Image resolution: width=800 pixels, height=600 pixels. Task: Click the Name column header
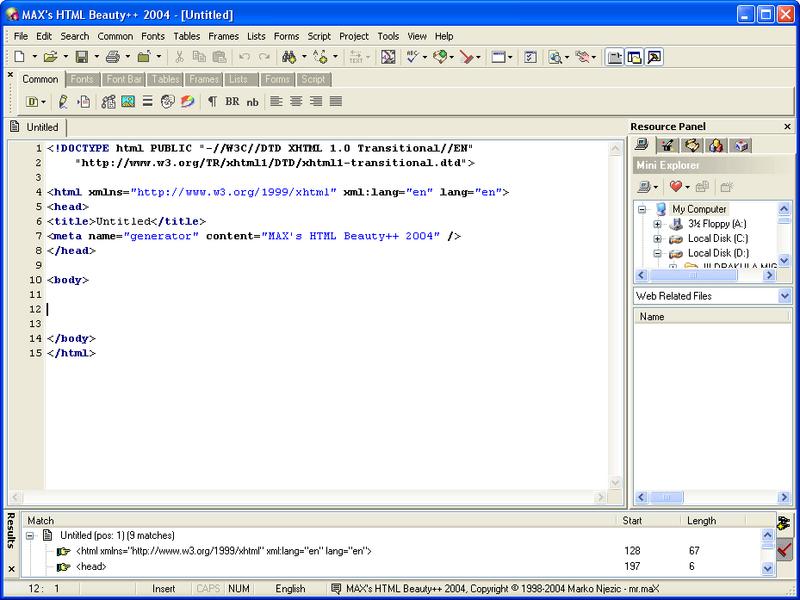pyautogui.click(x=712, y=317)
